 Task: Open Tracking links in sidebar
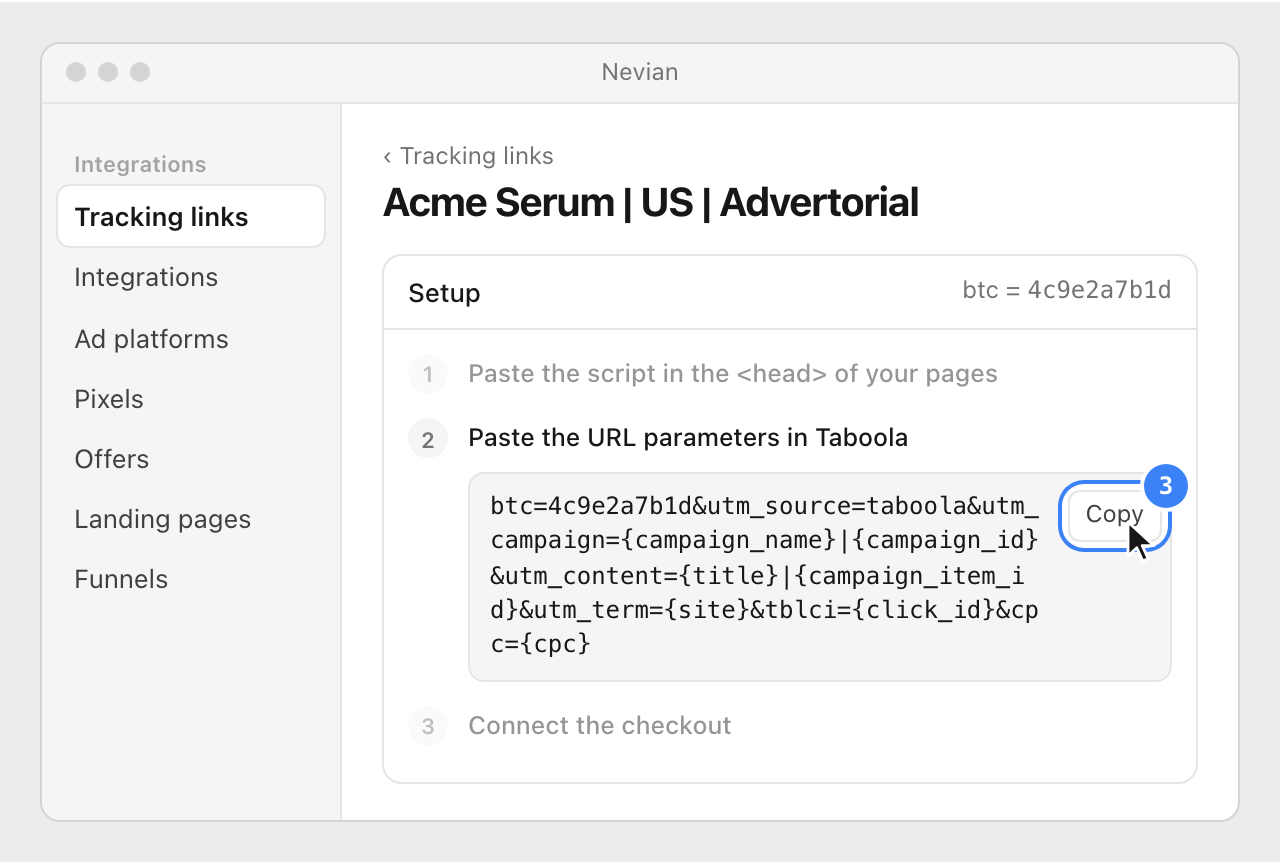tap(191, 216)
